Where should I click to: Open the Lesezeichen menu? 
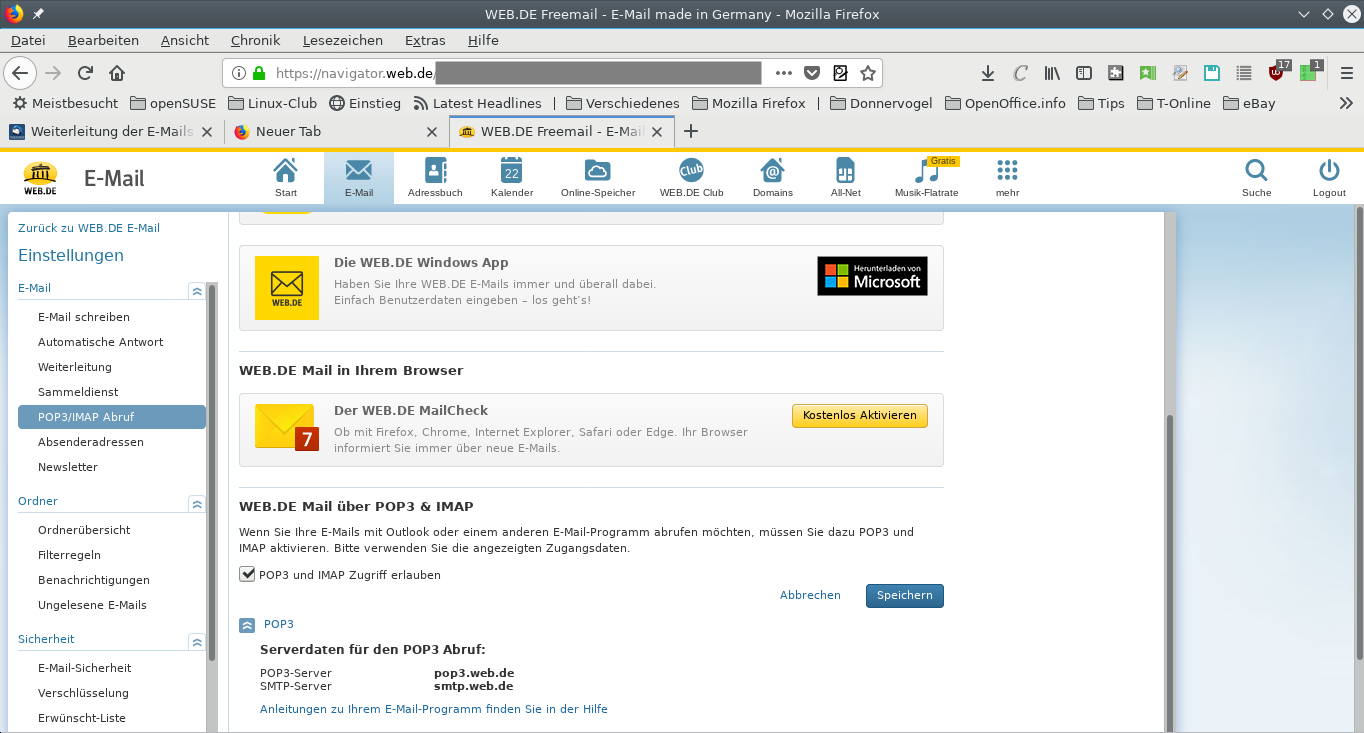point(342,40)
